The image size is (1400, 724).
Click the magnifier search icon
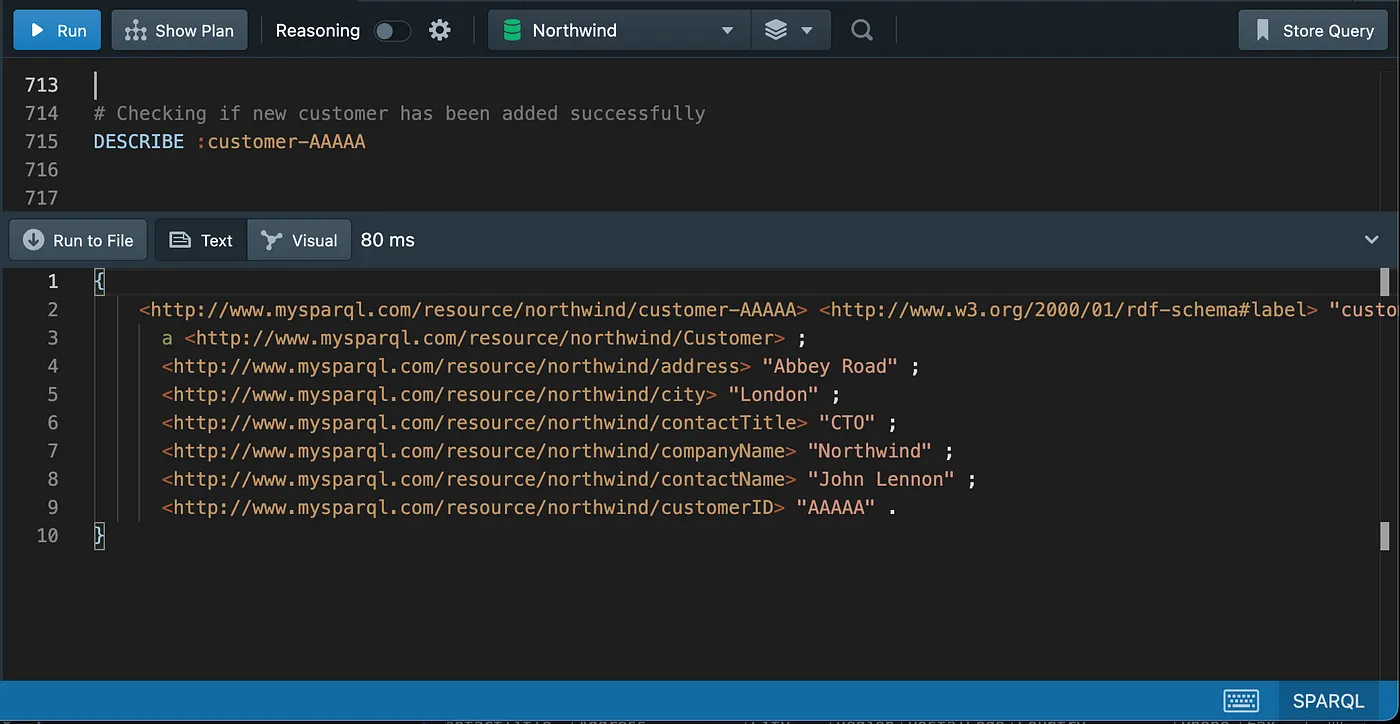pos(862,31)
